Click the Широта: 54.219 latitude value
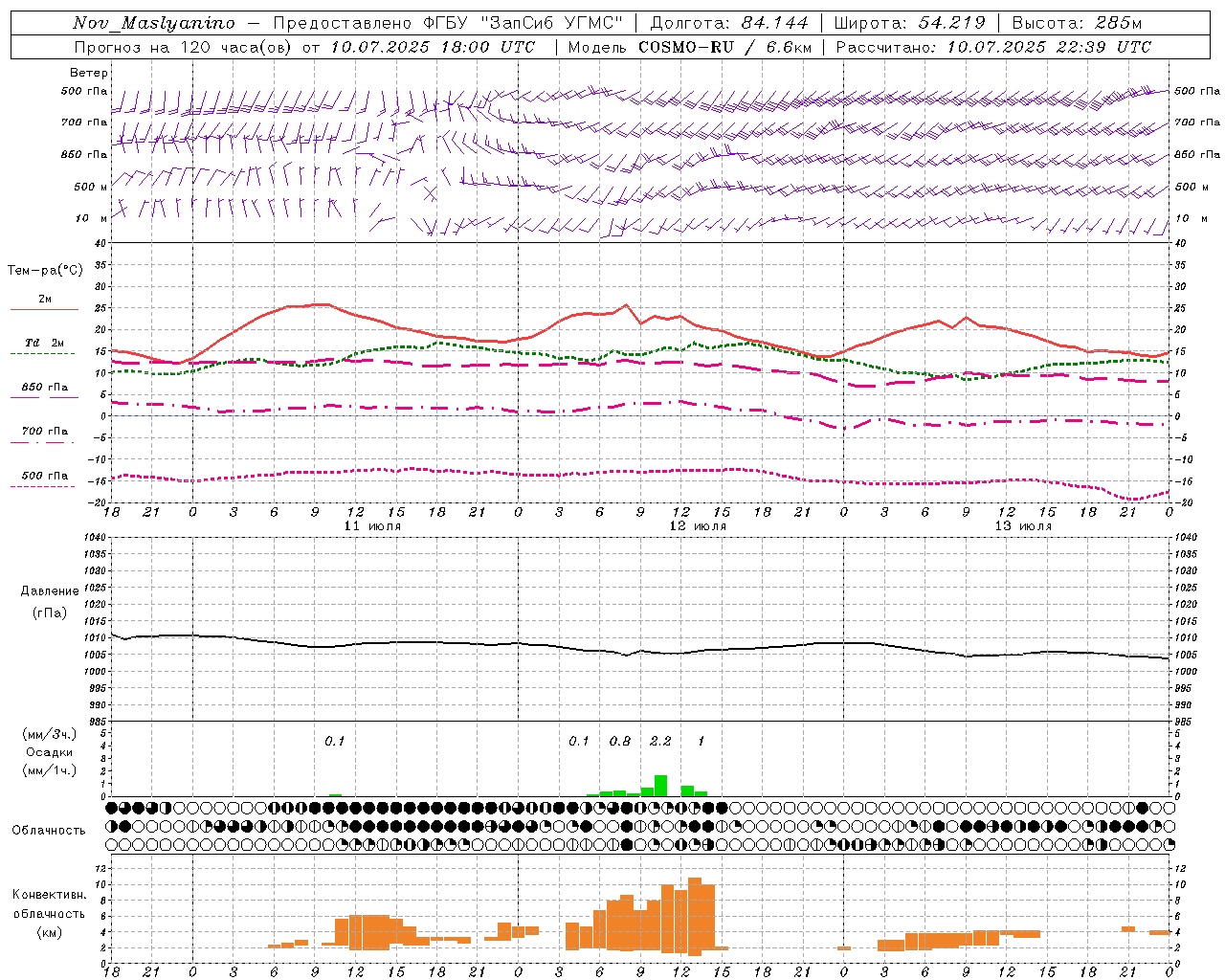 pos(910,23)
